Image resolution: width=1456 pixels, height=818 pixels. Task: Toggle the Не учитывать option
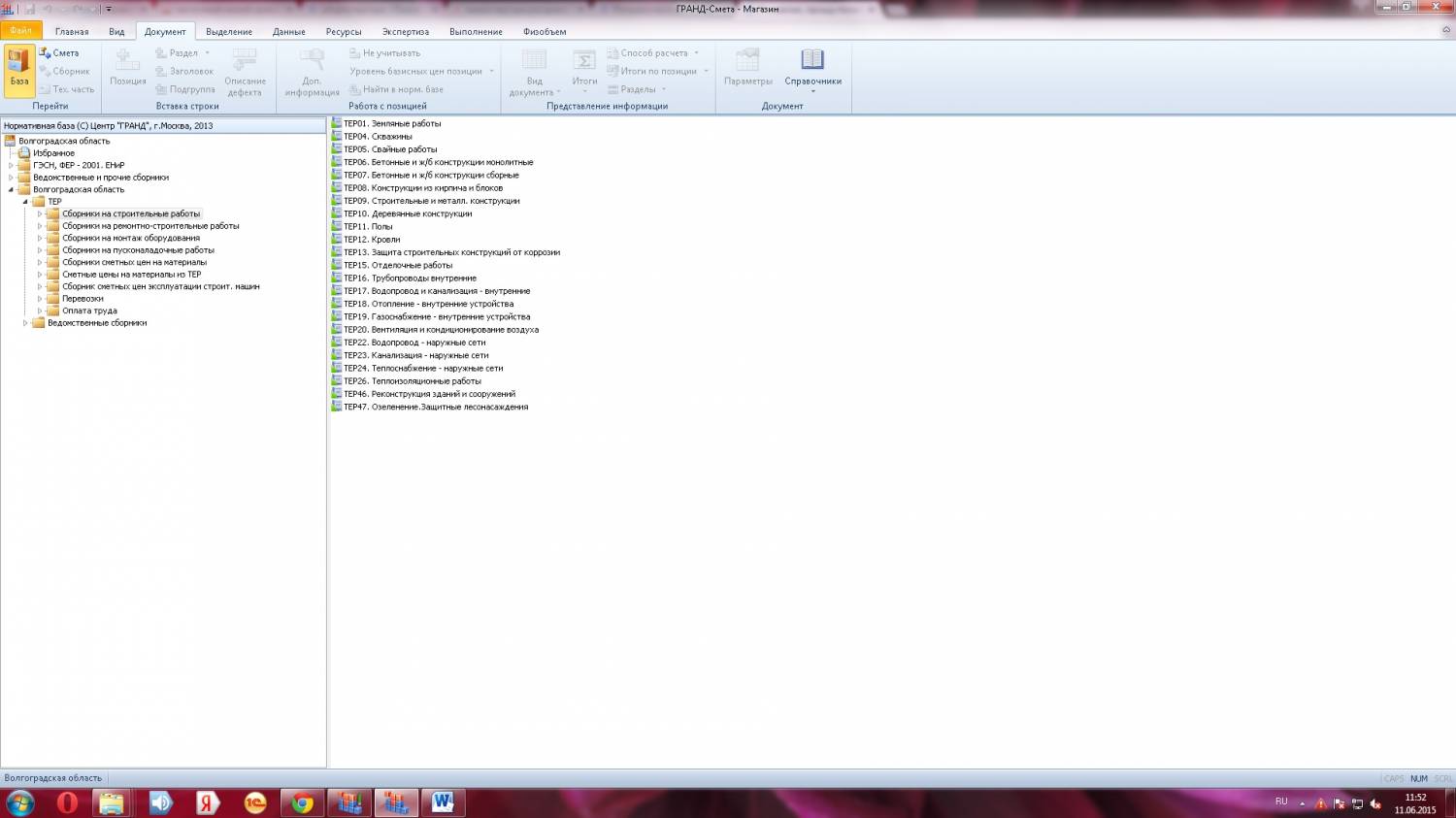click(385, 53)
